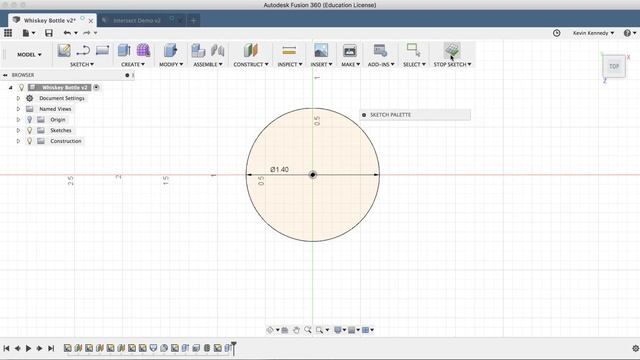This screenshot has width=640, height=360.
Task: Select the Press Pull modify icon
Action: click(x=171, y=51)
